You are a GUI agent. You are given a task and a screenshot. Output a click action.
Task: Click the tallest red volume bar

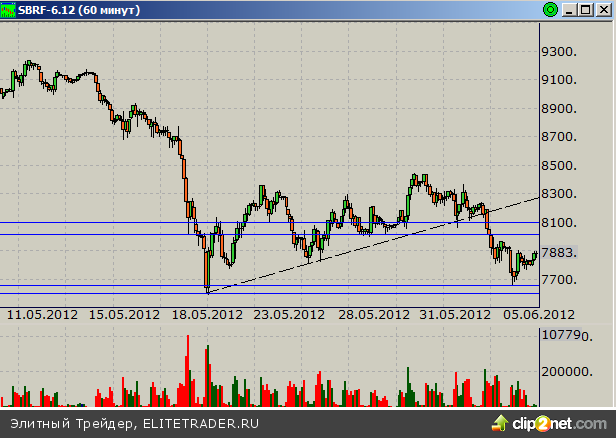pyautogui.click(x=187, y=370)
